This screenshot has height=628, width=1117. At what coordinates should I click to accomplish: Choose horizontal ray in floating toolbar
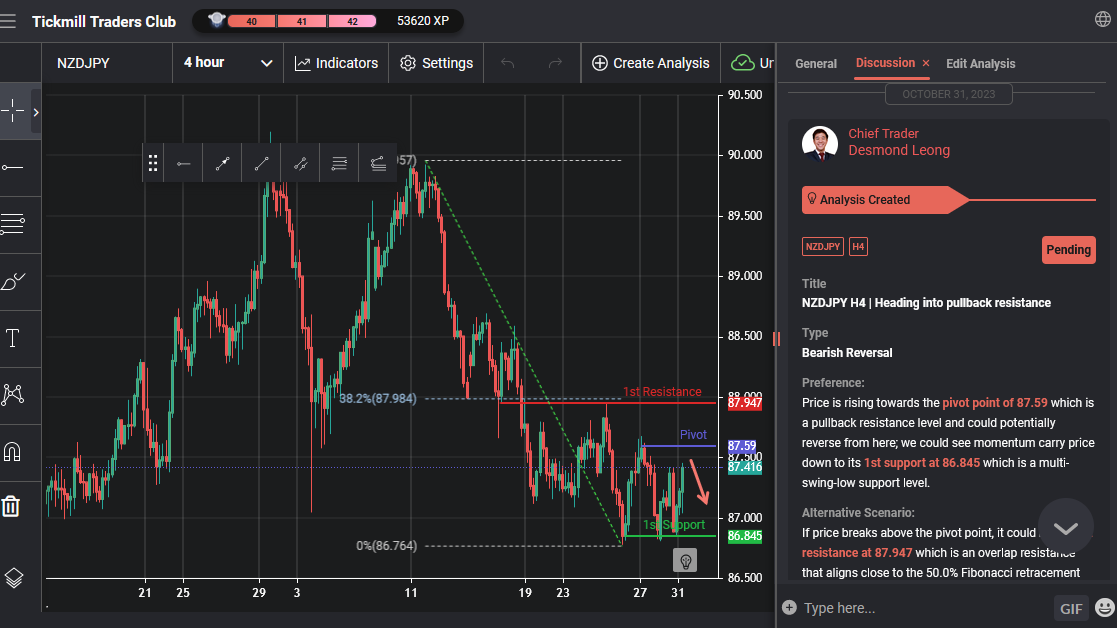tap(184, 163)
